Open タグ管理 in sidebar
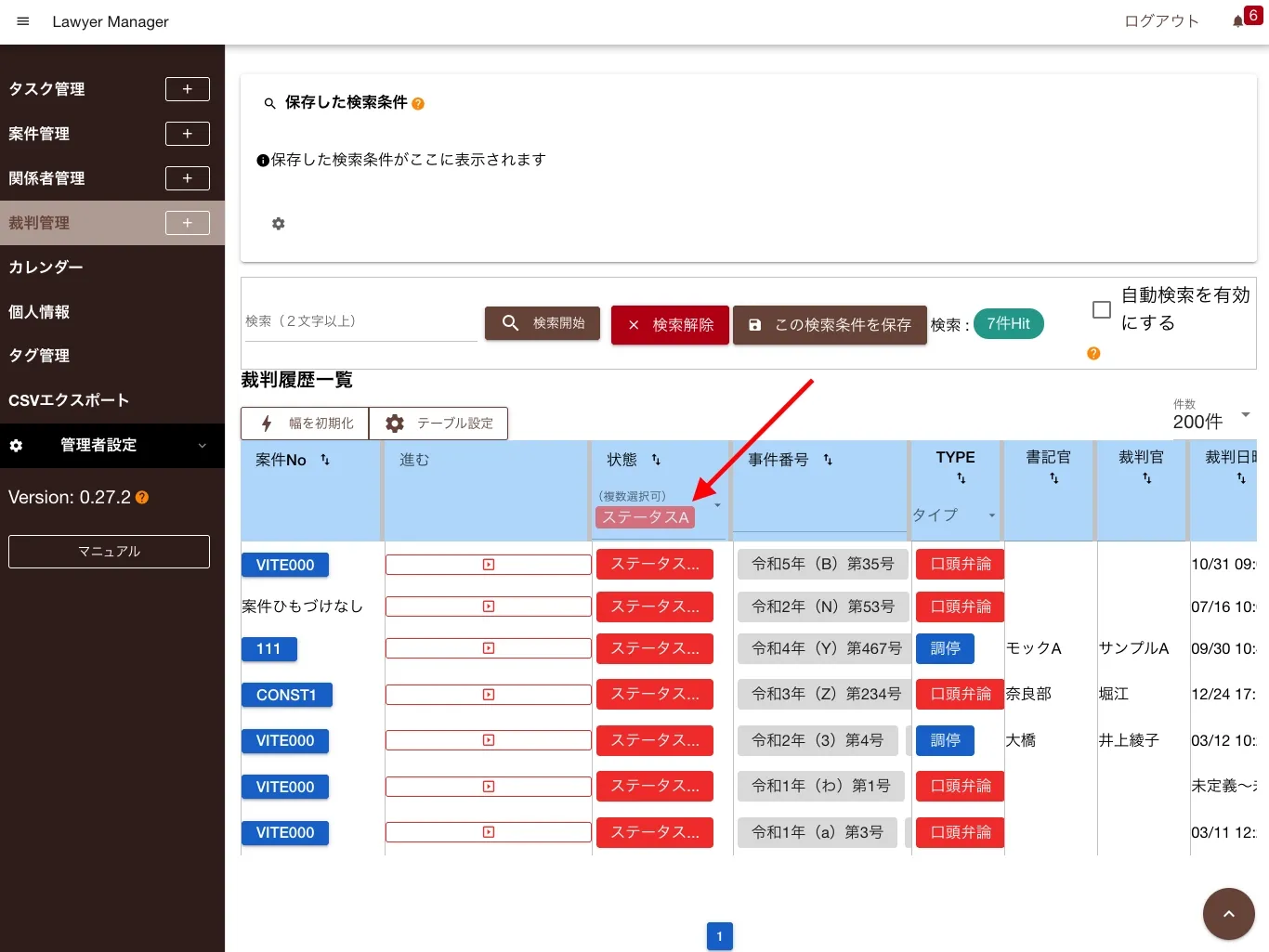 click(x=39, y=356)
